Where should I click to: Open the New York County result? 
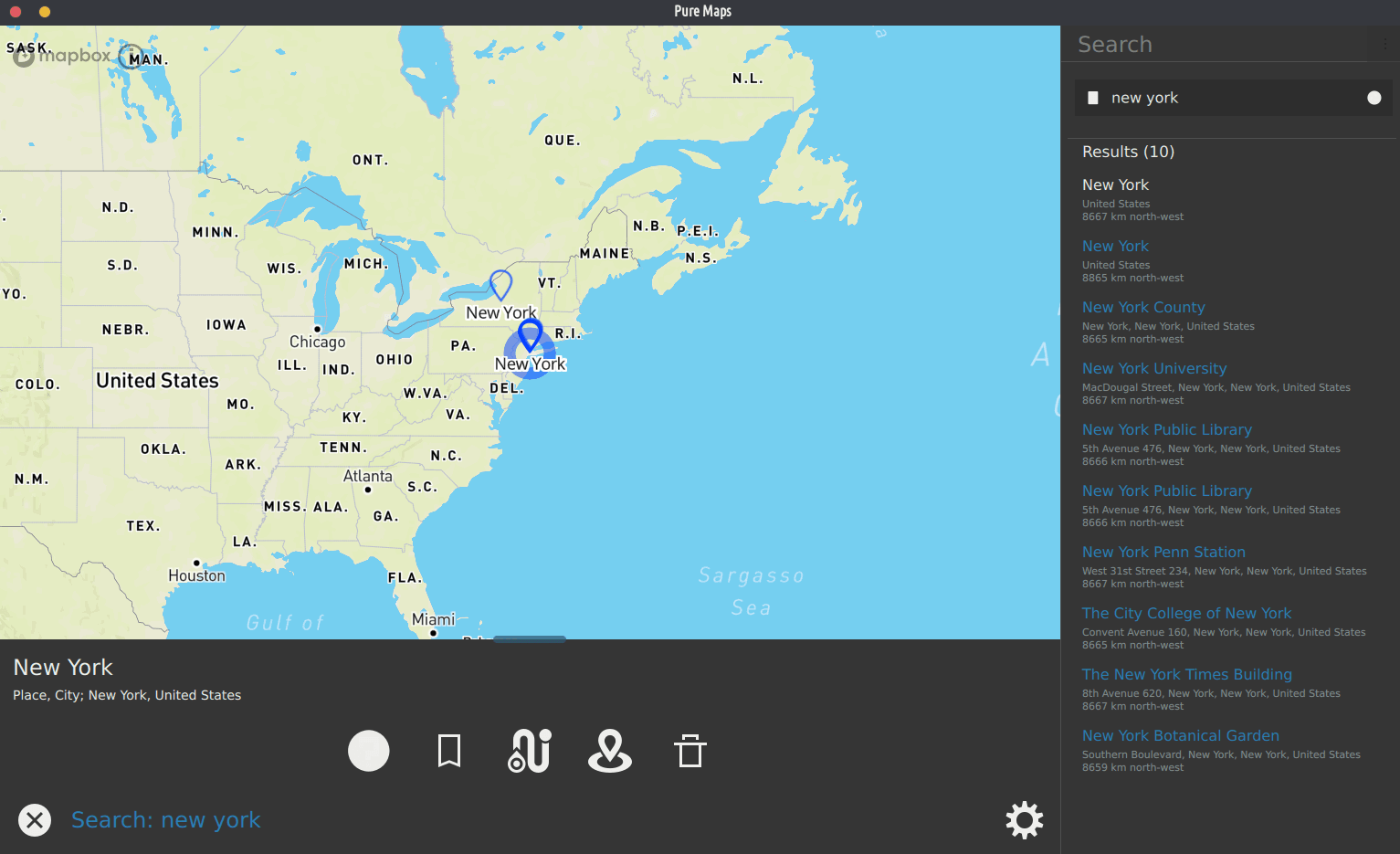[1143, 308]
